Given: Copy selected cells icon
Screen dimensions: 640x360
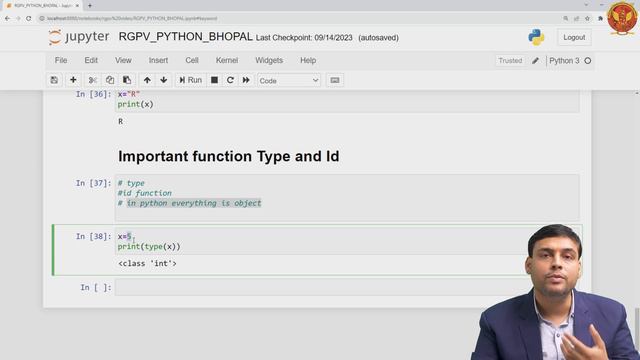Looking at the screenshot, I should click(110, 80).
